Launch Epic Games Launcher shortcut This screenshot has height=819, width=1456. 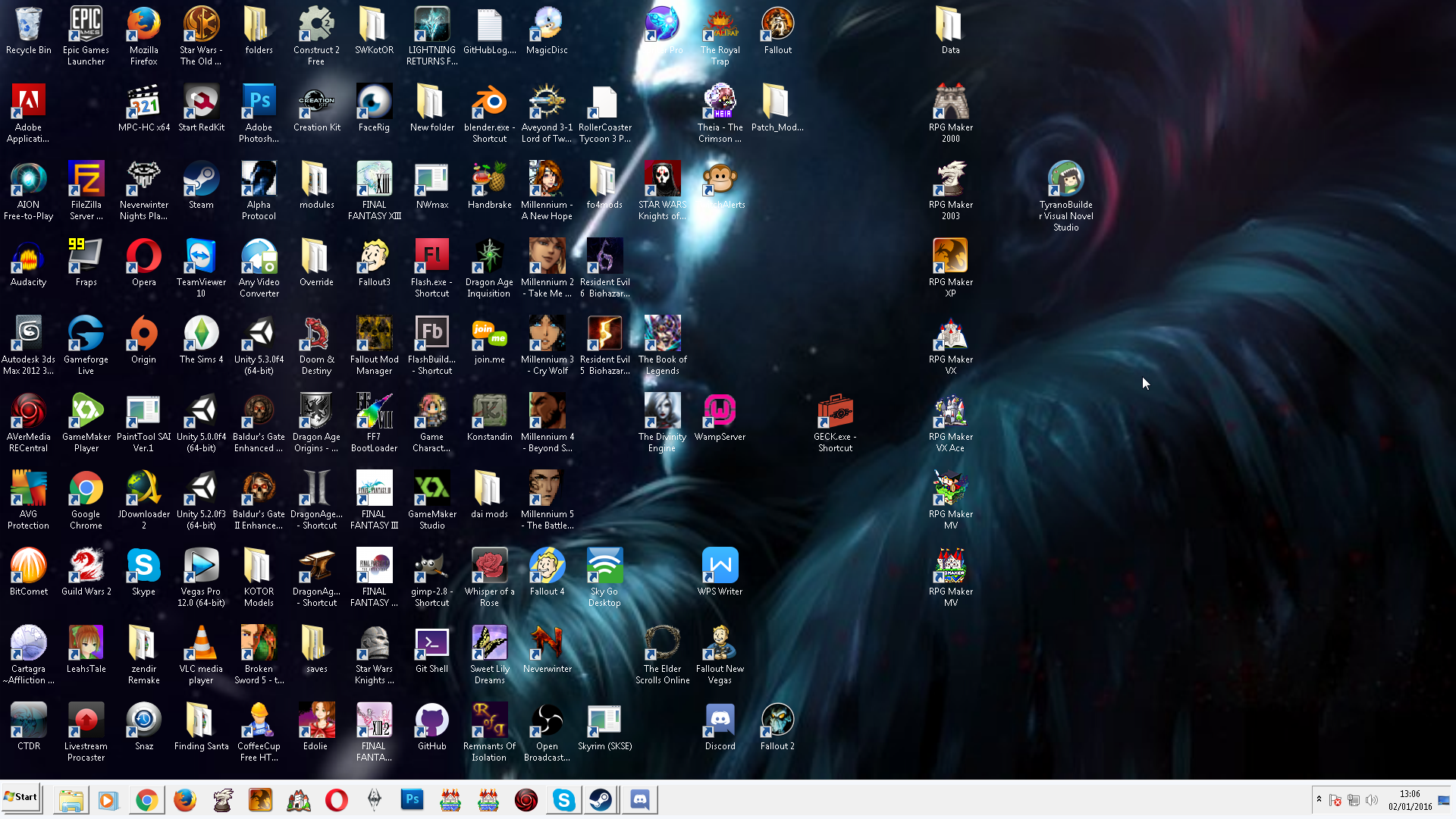(x=86, y=36)
